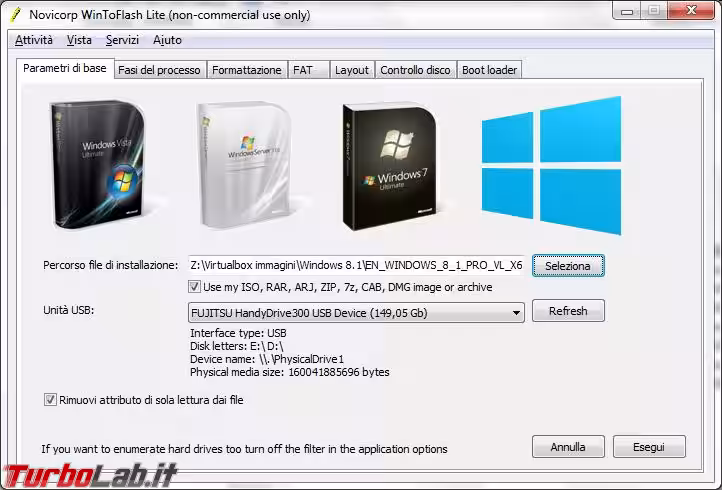Uncheck 'Rimuovi attributo di sola lettura'

point(50,400)
